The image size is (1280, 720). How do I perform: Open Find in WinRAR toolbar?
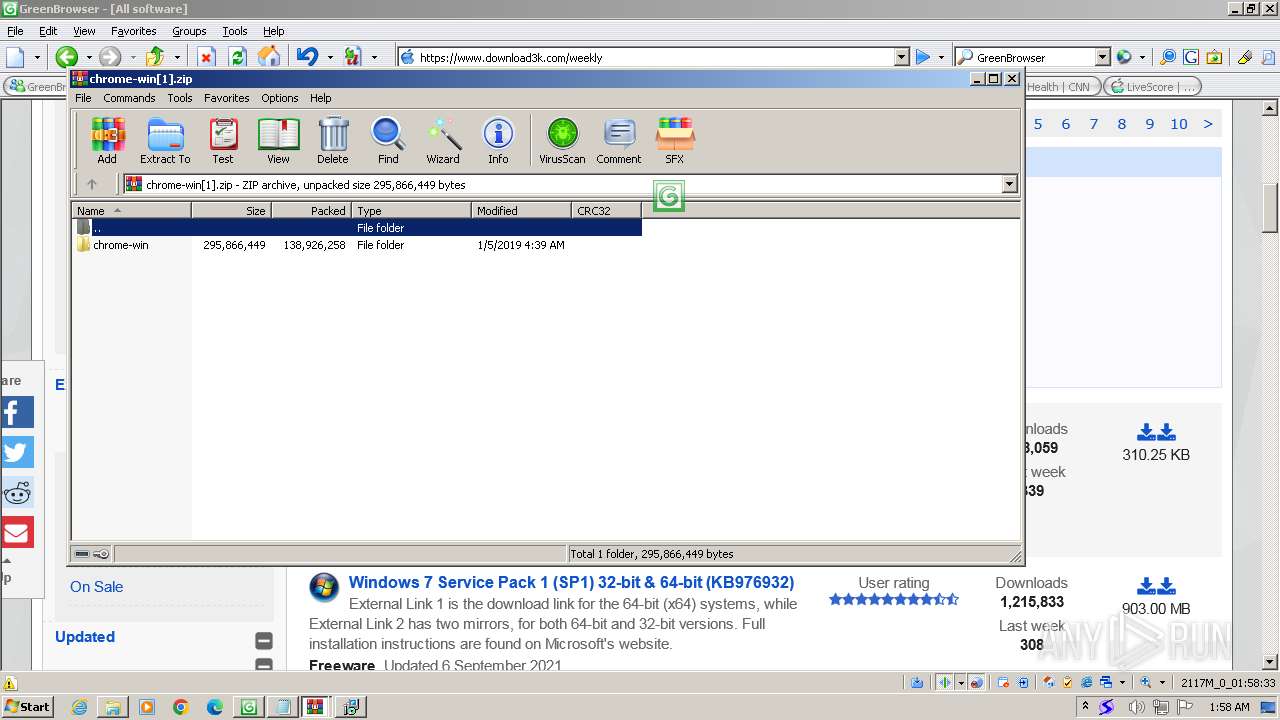click(x=388, y=141)
